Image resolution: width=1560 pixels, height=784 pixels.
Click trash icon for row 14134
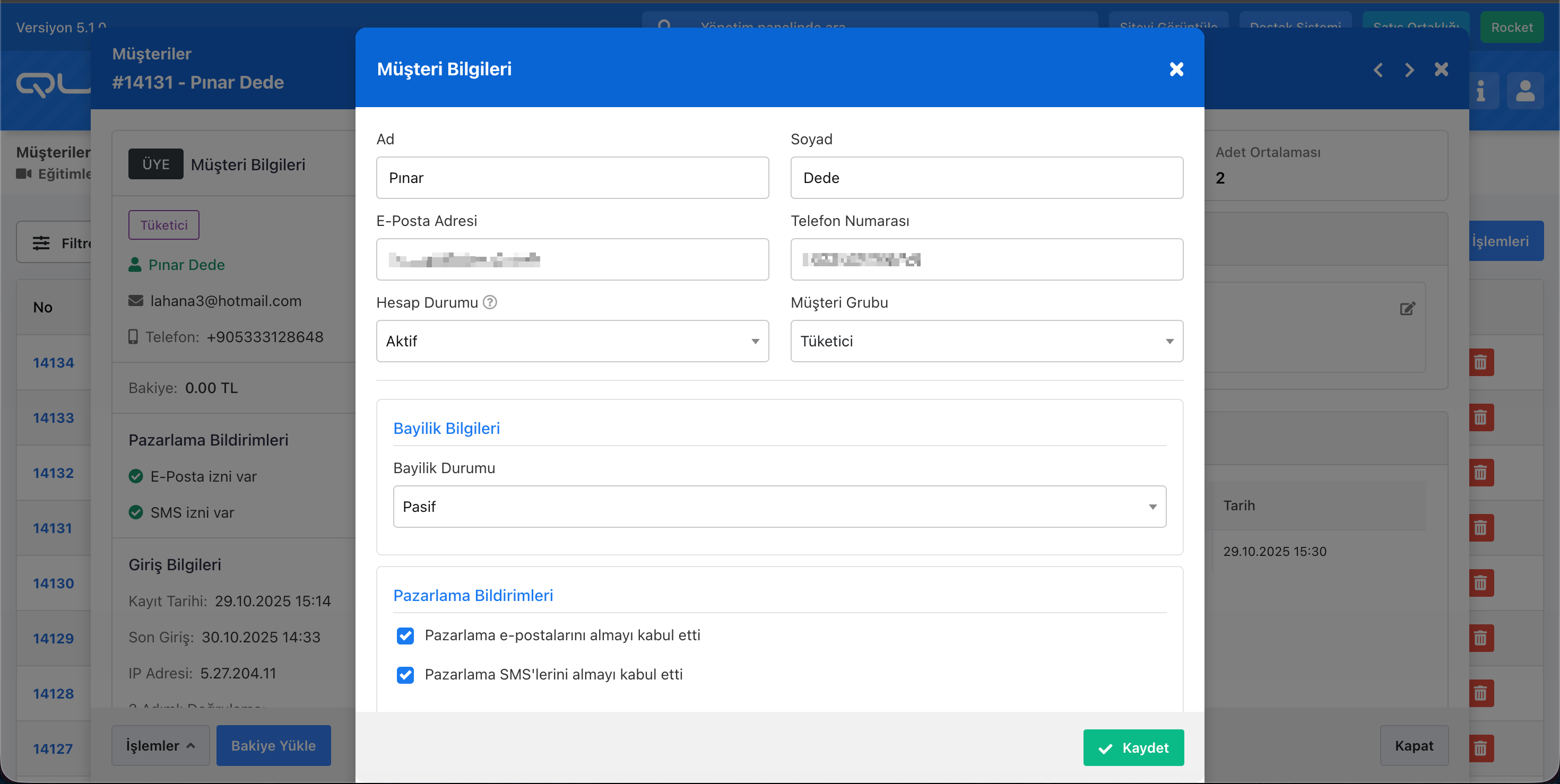[x=1480, y=362]
